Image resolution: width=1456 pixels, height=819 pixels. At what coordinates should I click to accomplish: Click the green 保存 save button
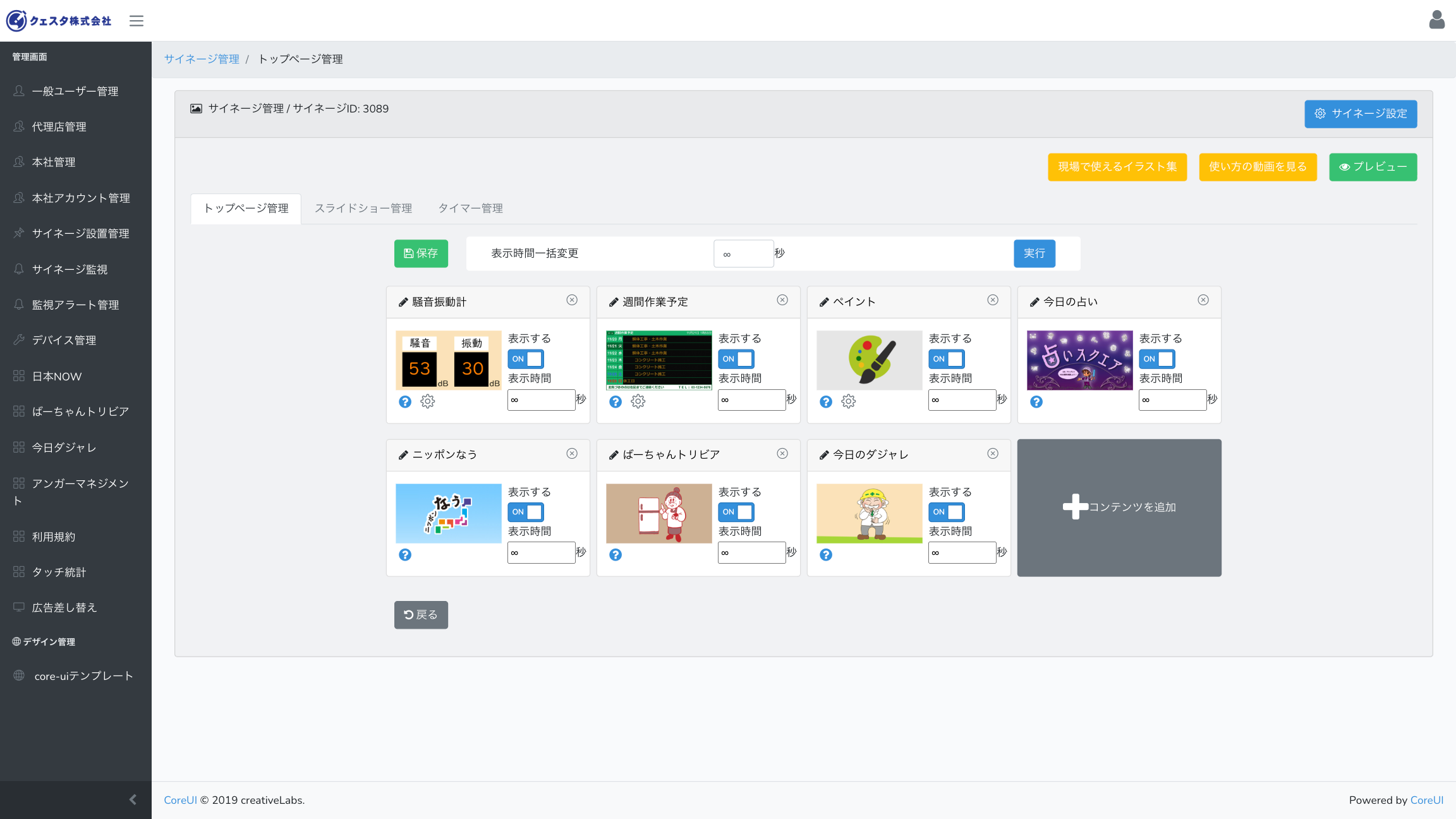(x=421, y=253)
